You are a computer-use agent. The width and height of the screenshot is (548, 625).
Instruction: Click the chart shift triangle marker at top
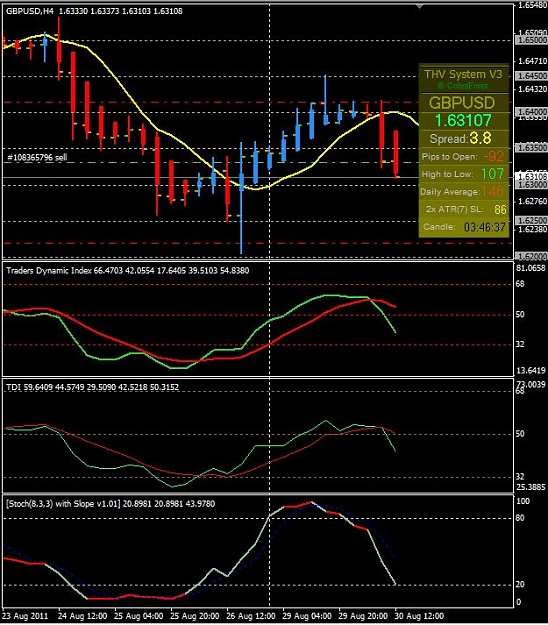(x=419, y=6)
